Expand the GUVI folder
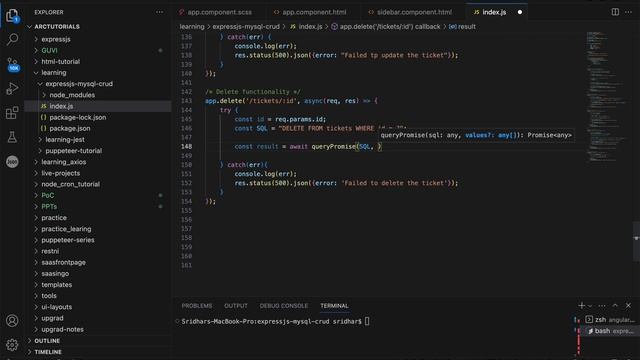 (49, 50)
